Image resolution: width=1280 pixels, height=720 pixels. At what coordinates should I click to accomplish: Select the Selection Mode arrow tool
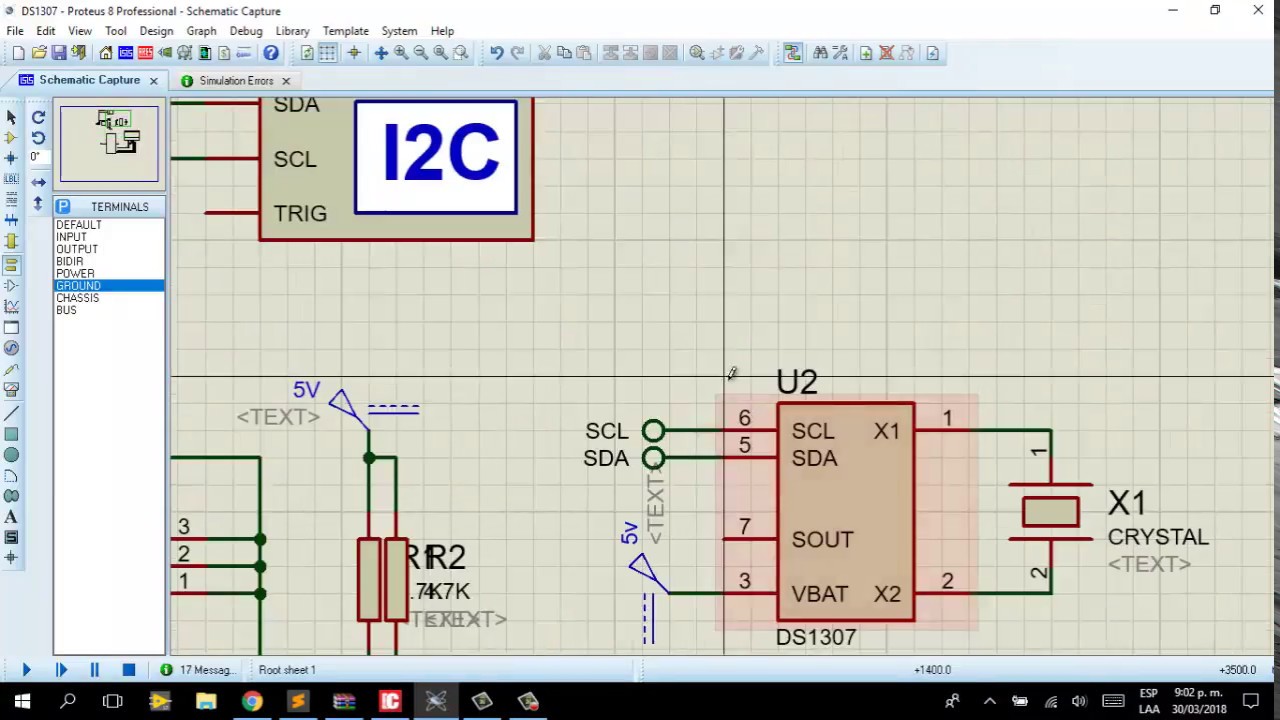11,118
